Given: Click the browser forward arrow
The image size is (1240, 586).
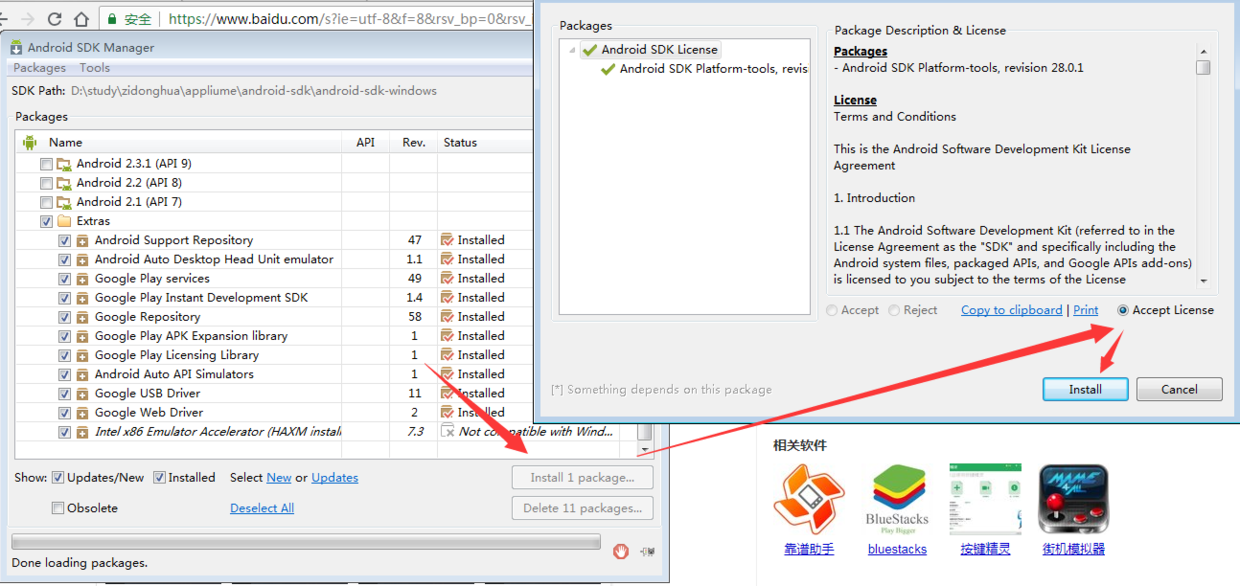Looking at the screenshot, I should click(x=27, y=19).
